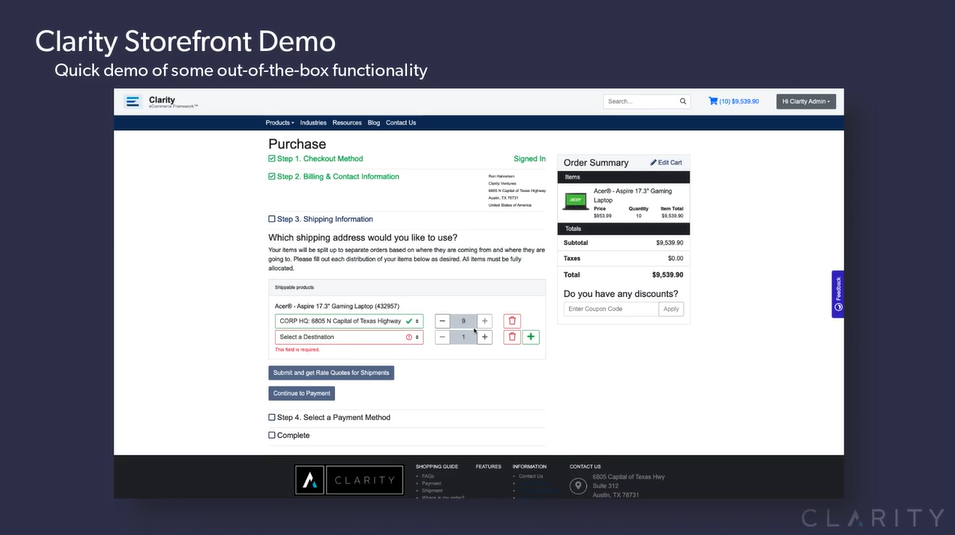955x535 pixels.
Task: Click 'This field is required.' error text
Action: point(297,350)
